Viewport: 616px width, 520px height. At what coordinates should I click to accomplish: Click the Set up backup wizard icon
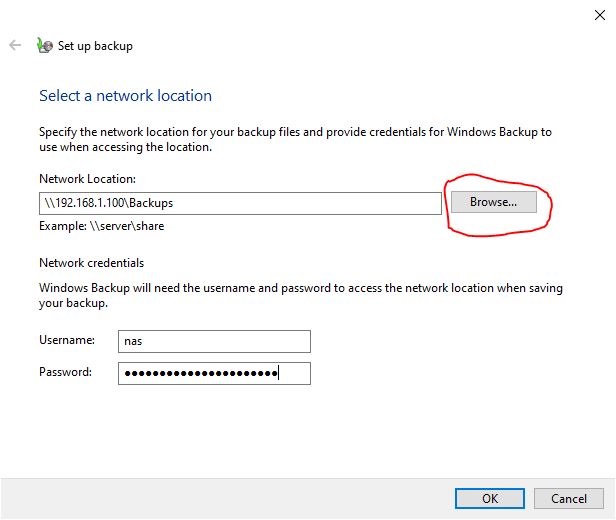[x=45, y=46]
